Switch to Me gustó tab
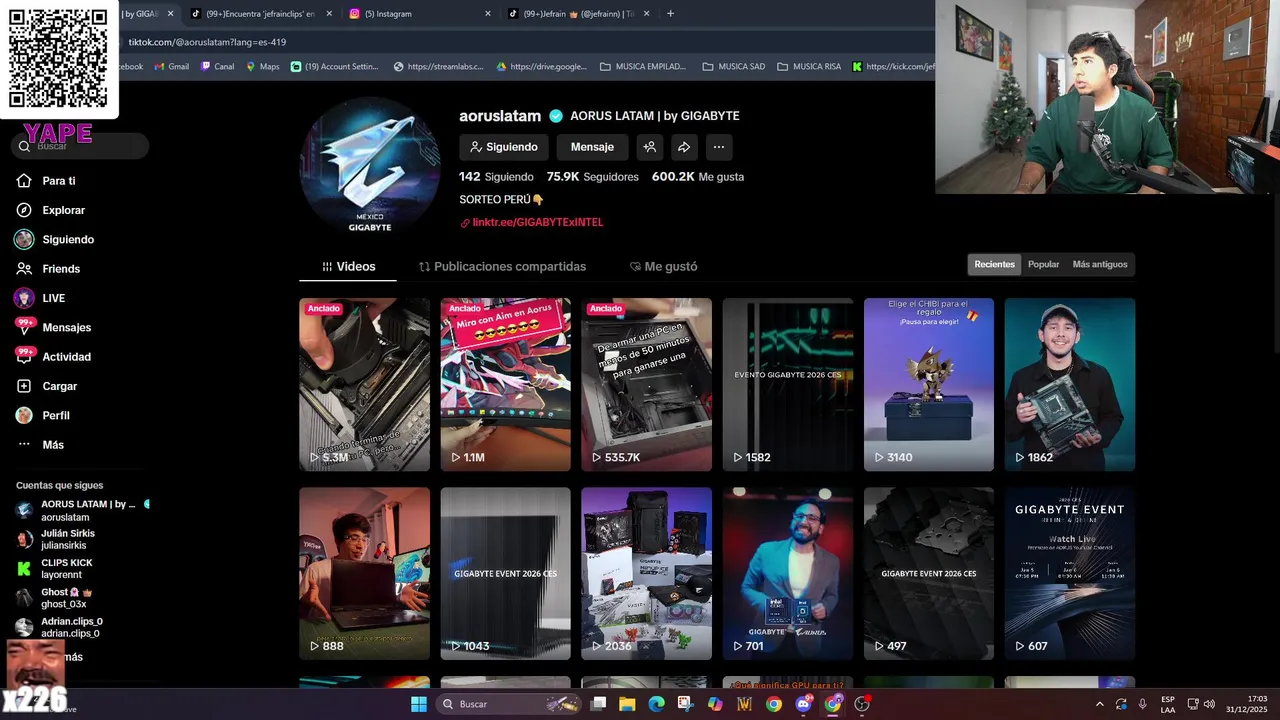1280x720 pixels. (x=663, y=267)
